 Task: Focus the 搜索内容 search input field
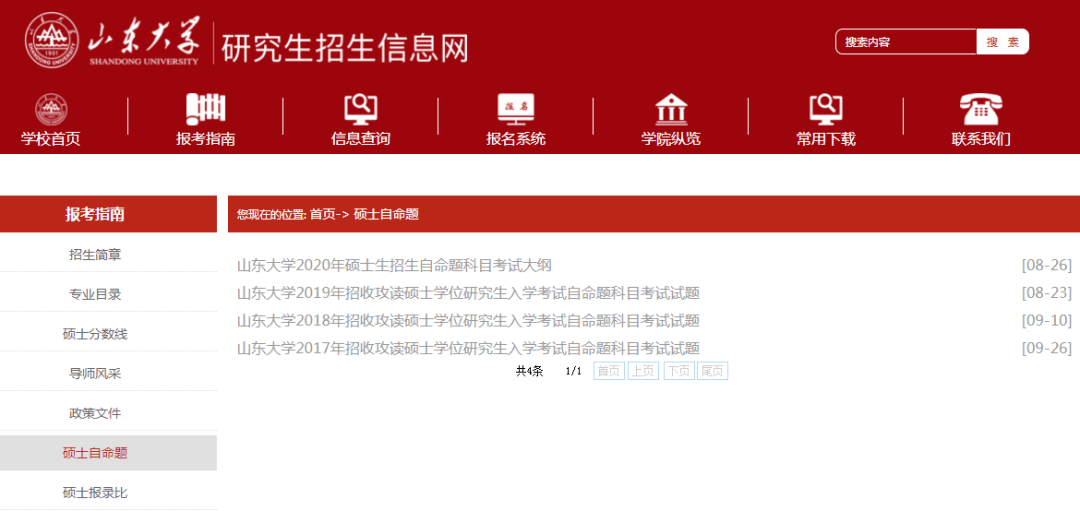[906, 42]
